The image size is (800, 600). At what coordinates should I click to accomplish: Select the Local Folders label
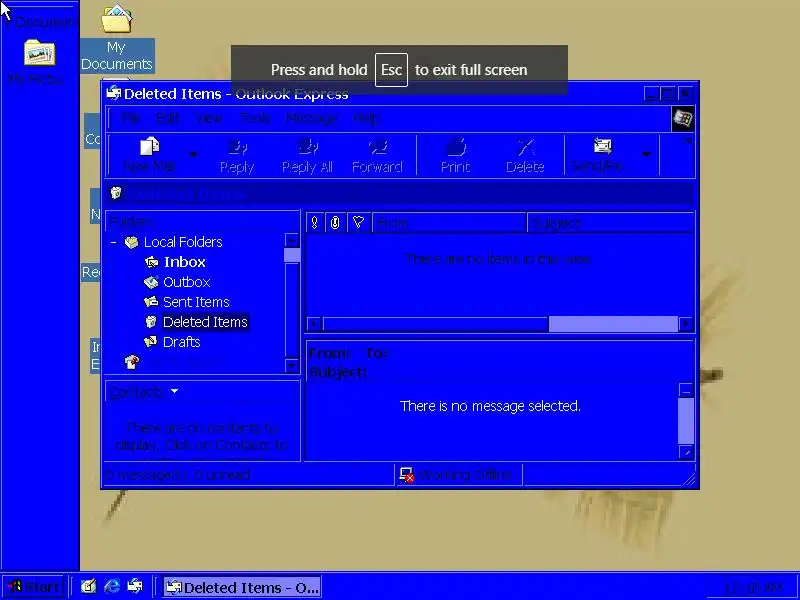(x=183, y=242)
